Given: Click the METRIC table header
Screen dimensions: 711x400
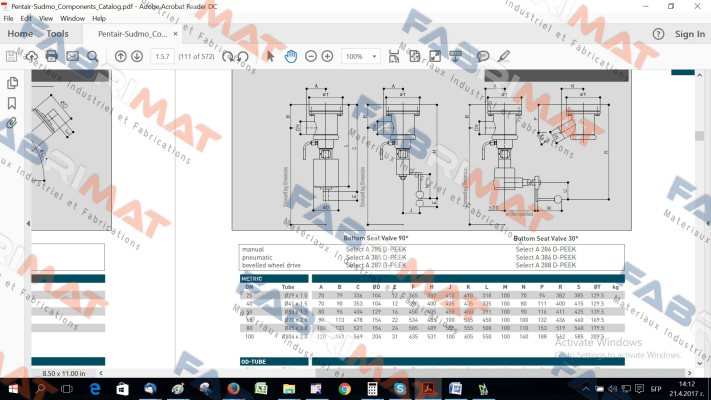Looking at the screenshot, I should click(274, 279).
